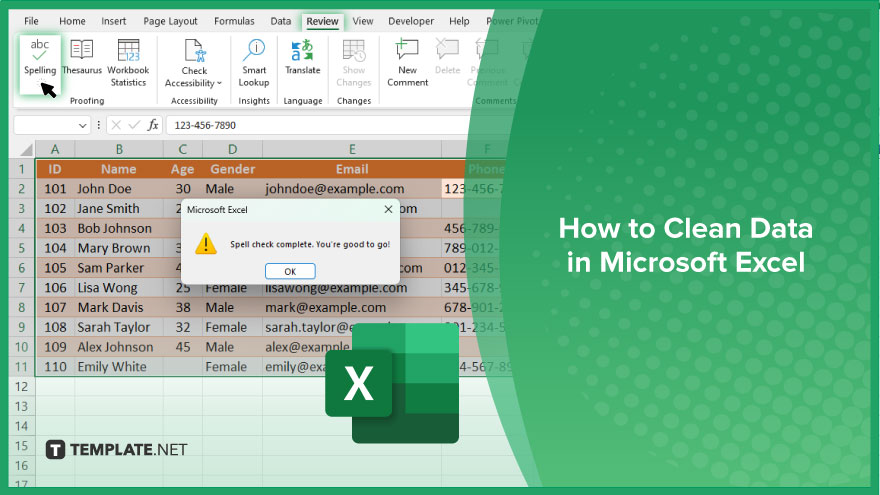
Task: Switch to the Data tab
Action: [281, 21]
